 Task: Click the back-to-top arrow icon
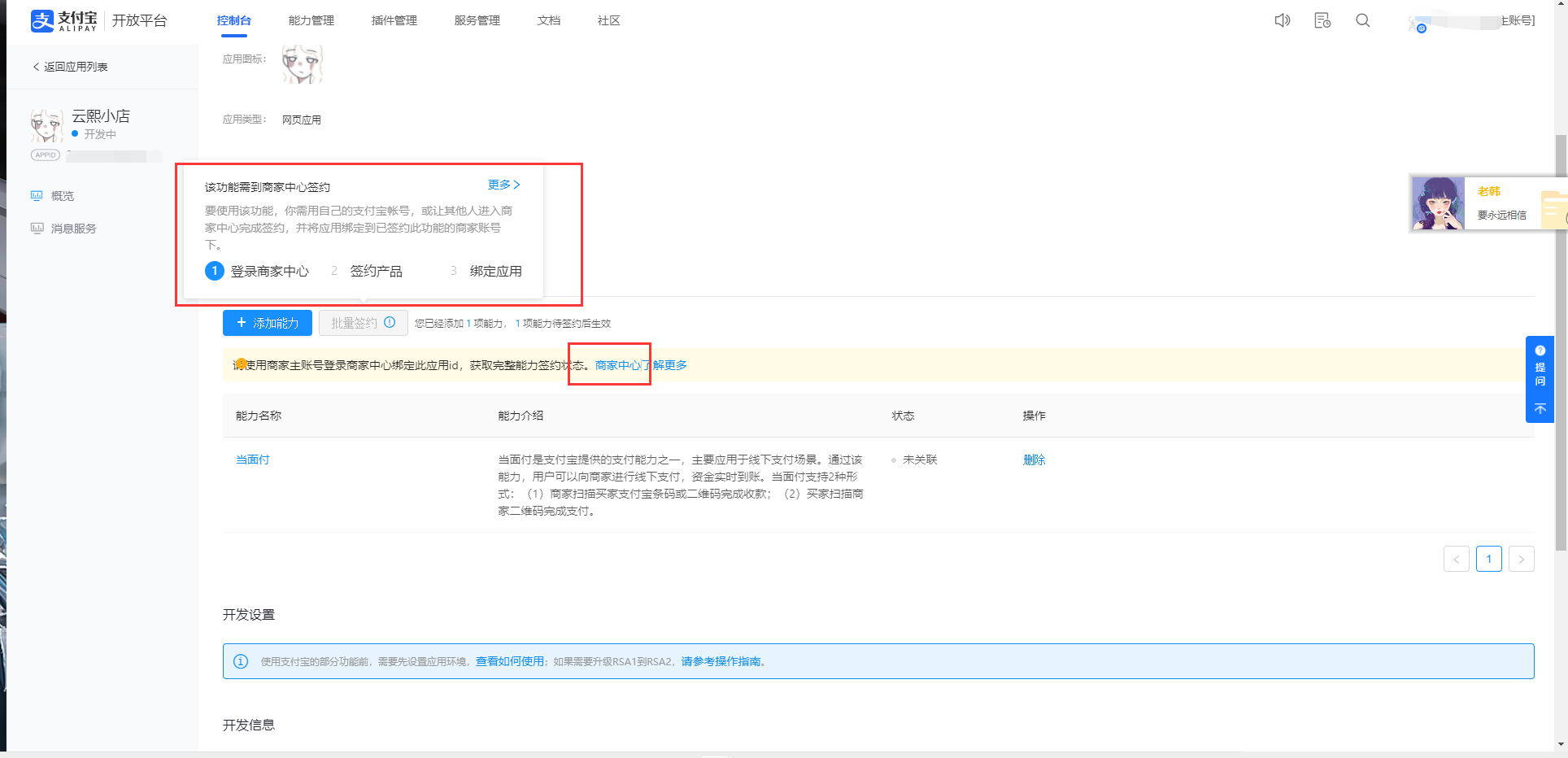coord(1540,409)
